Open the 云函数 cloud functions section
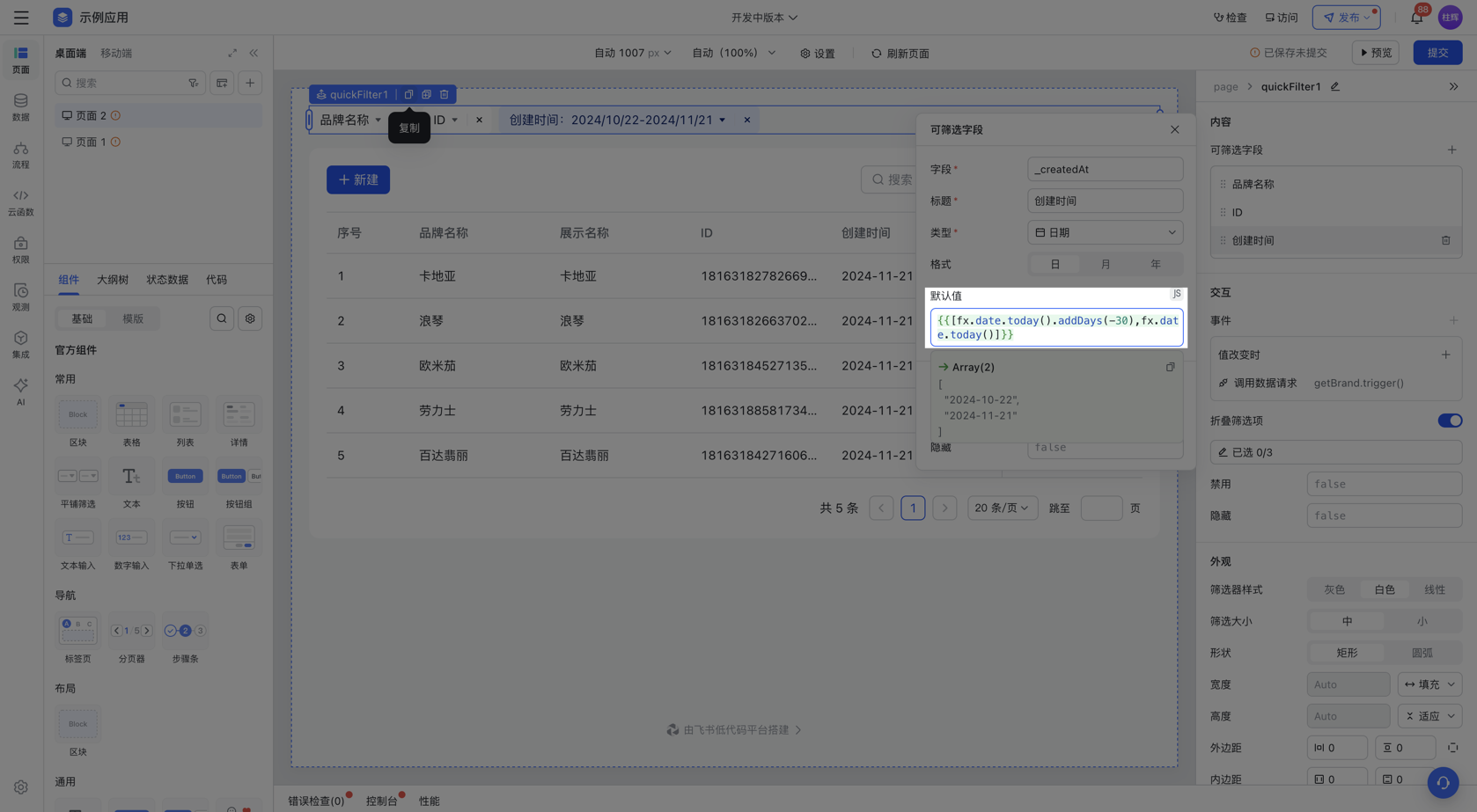 pyautogui.click(x=21, y=202)
